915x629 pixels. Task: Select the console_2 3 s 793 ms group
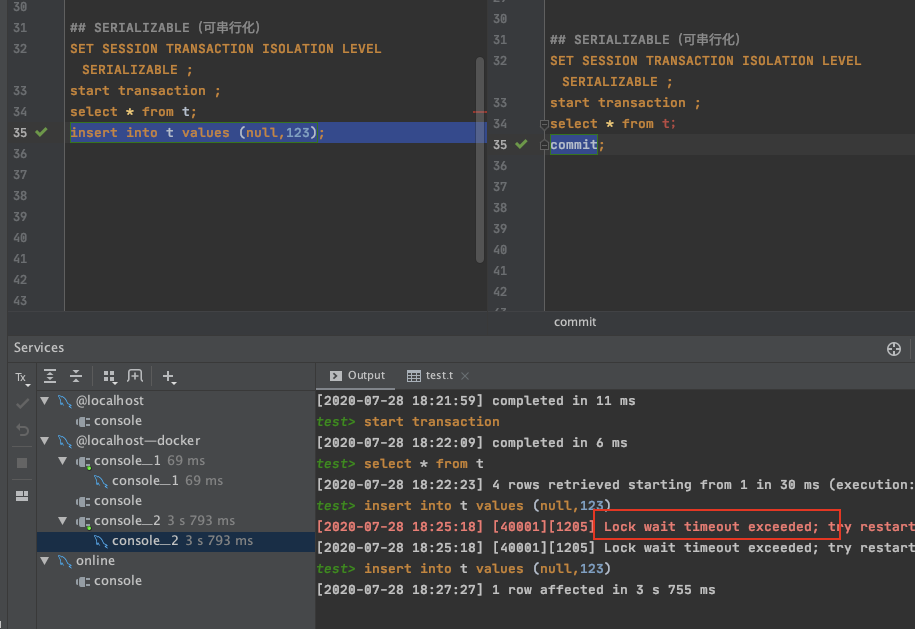point(155,520)
